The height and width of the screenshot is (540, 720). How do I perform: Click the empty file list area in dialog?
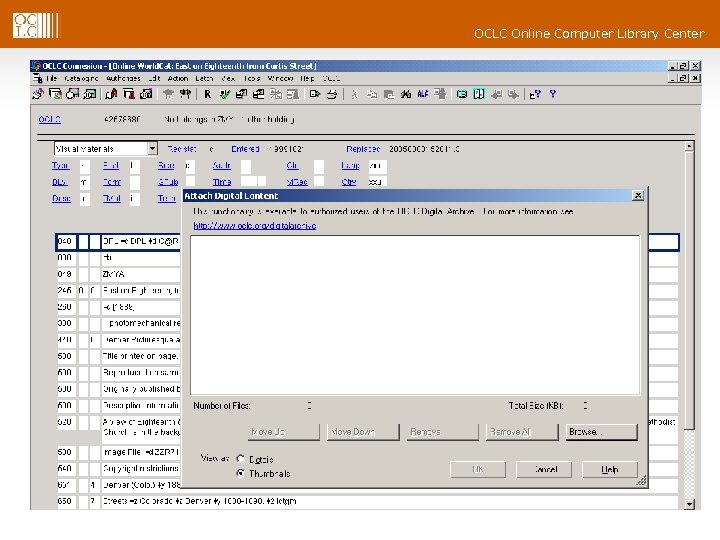coord(415,315)
